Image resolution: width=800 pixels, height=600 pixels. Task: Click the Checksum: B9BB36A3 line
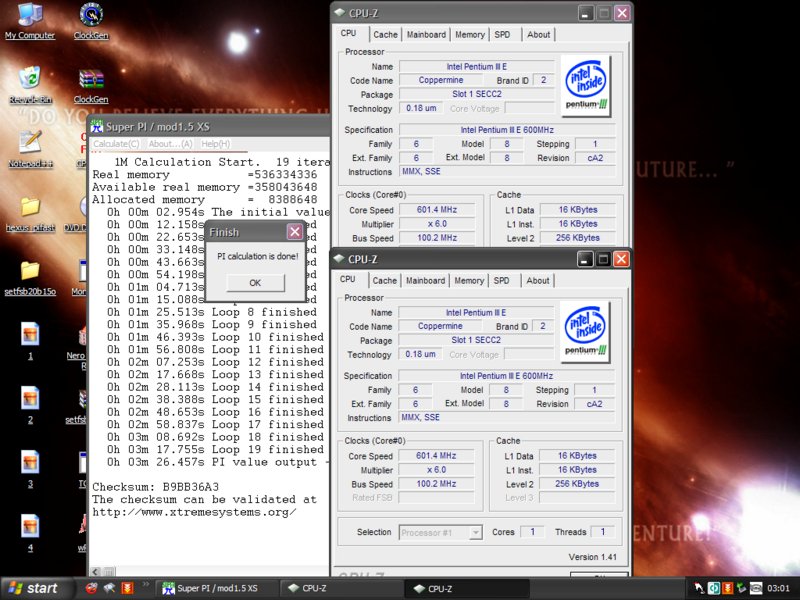tap(155, 487)
